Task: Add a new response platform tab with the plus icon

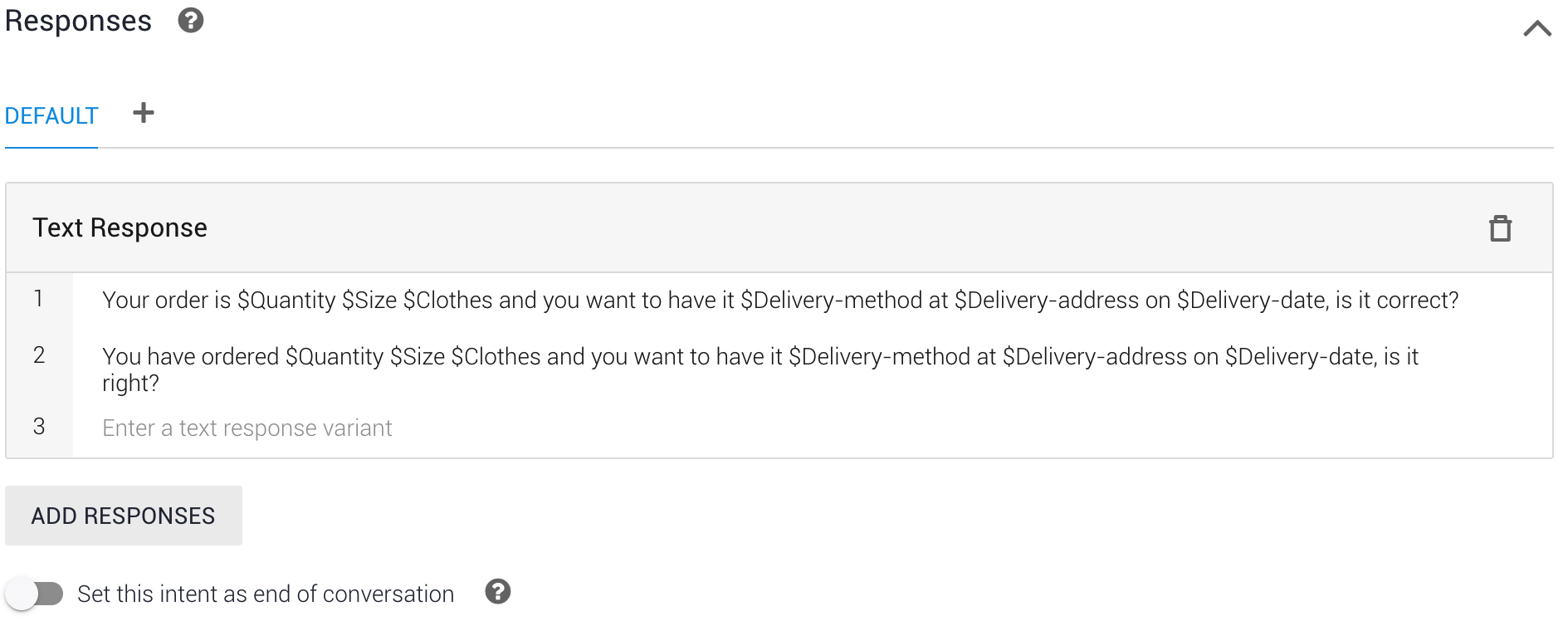Action: tap(144, 113)
